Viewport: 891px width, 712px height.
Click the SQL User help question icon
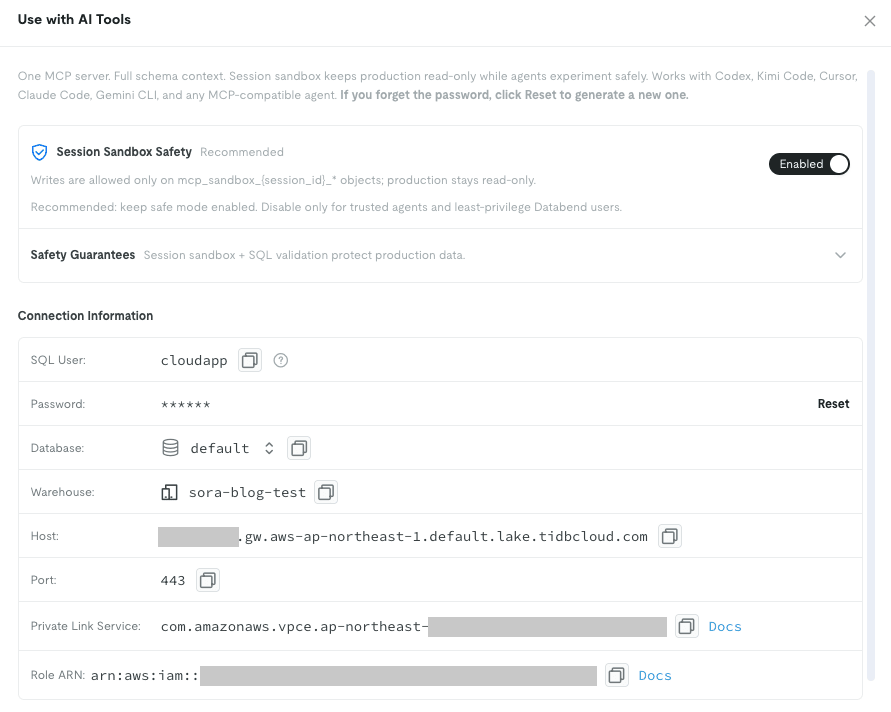pos(281,360)
